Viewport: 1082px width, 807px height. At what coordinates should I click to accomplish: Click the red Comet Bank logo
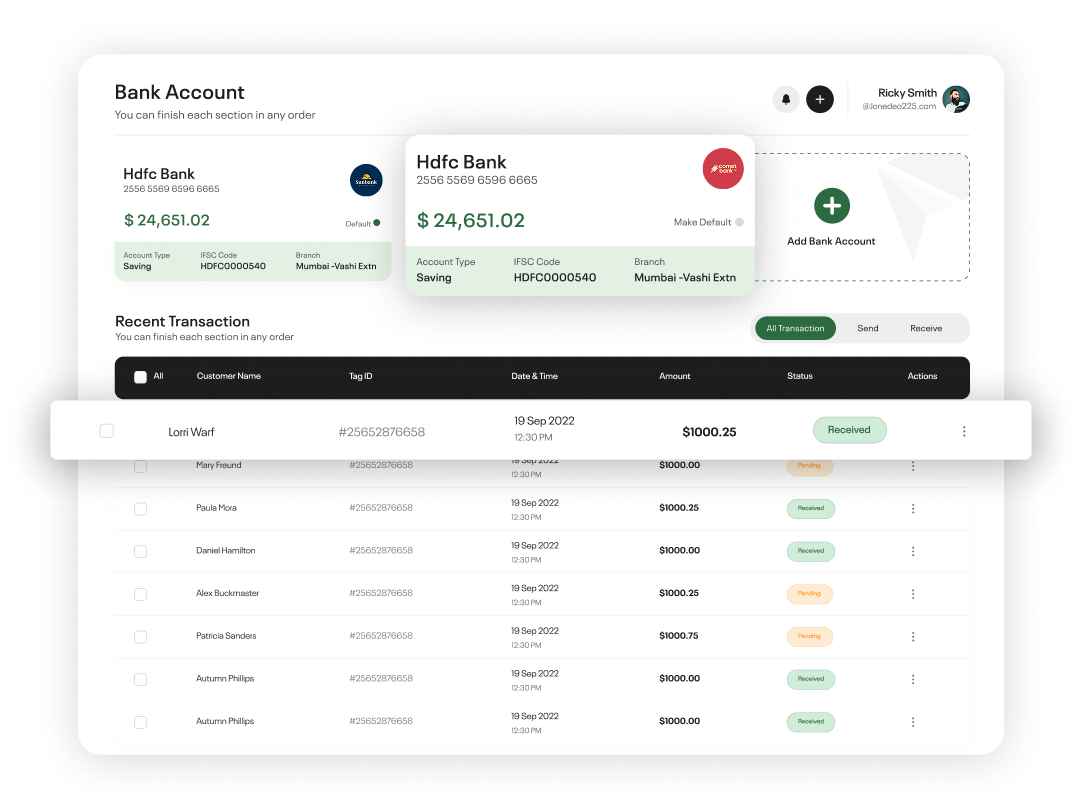(x=723, y=169)
